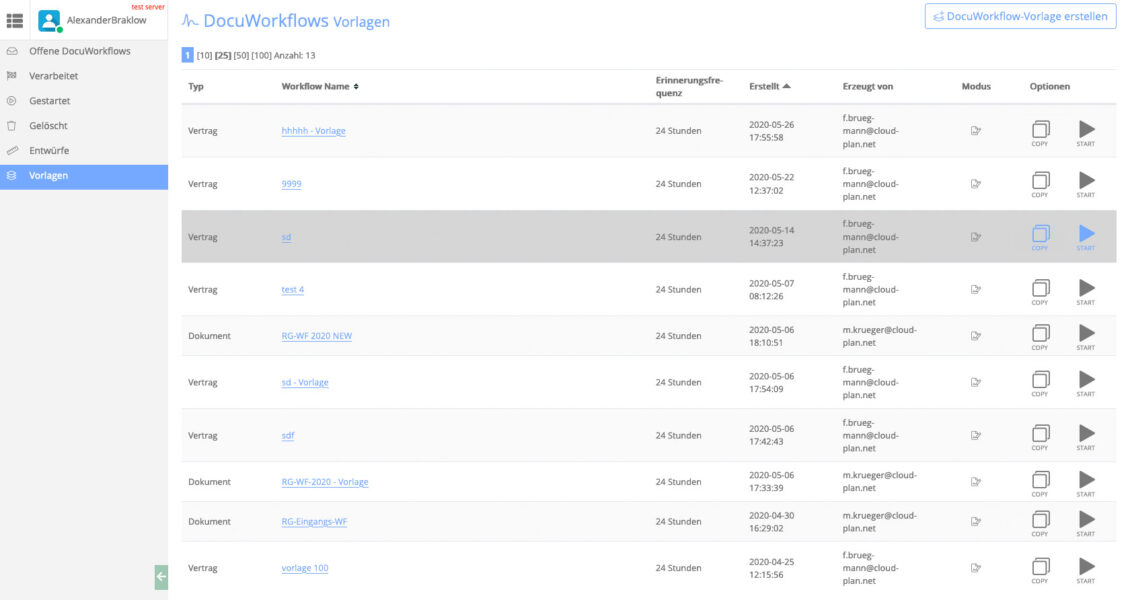Start the '9999' workflow template
The image size is (1130, 600).
point(1086,181)
